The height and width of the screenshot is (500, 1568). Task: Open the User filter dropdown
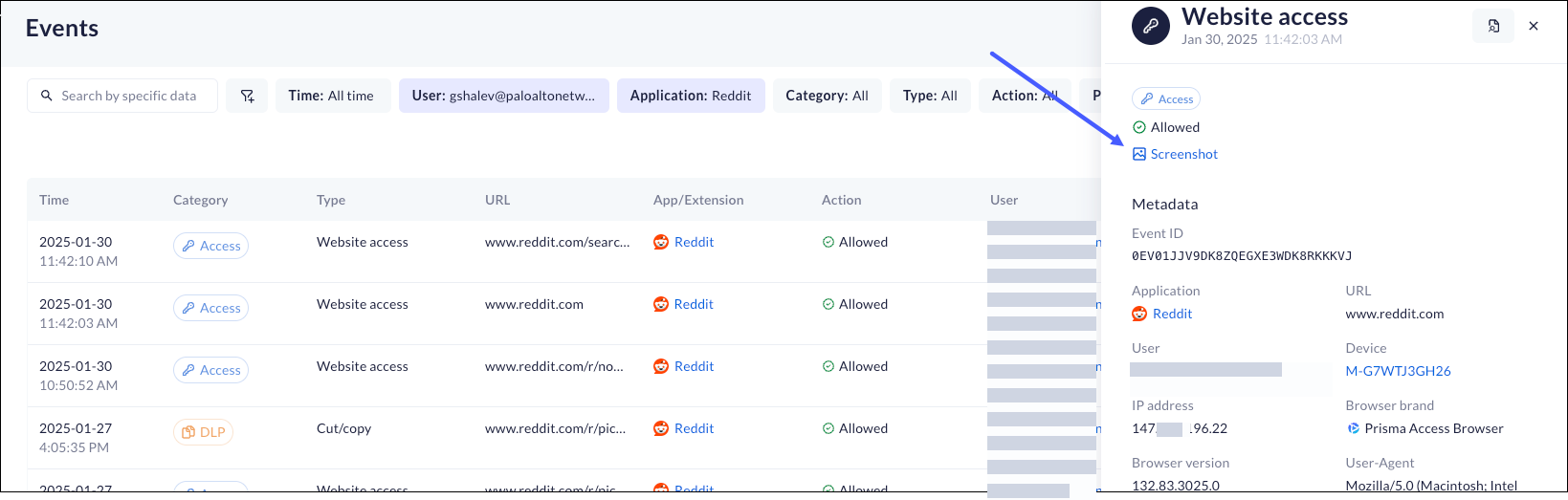click(x=503, y=96)
